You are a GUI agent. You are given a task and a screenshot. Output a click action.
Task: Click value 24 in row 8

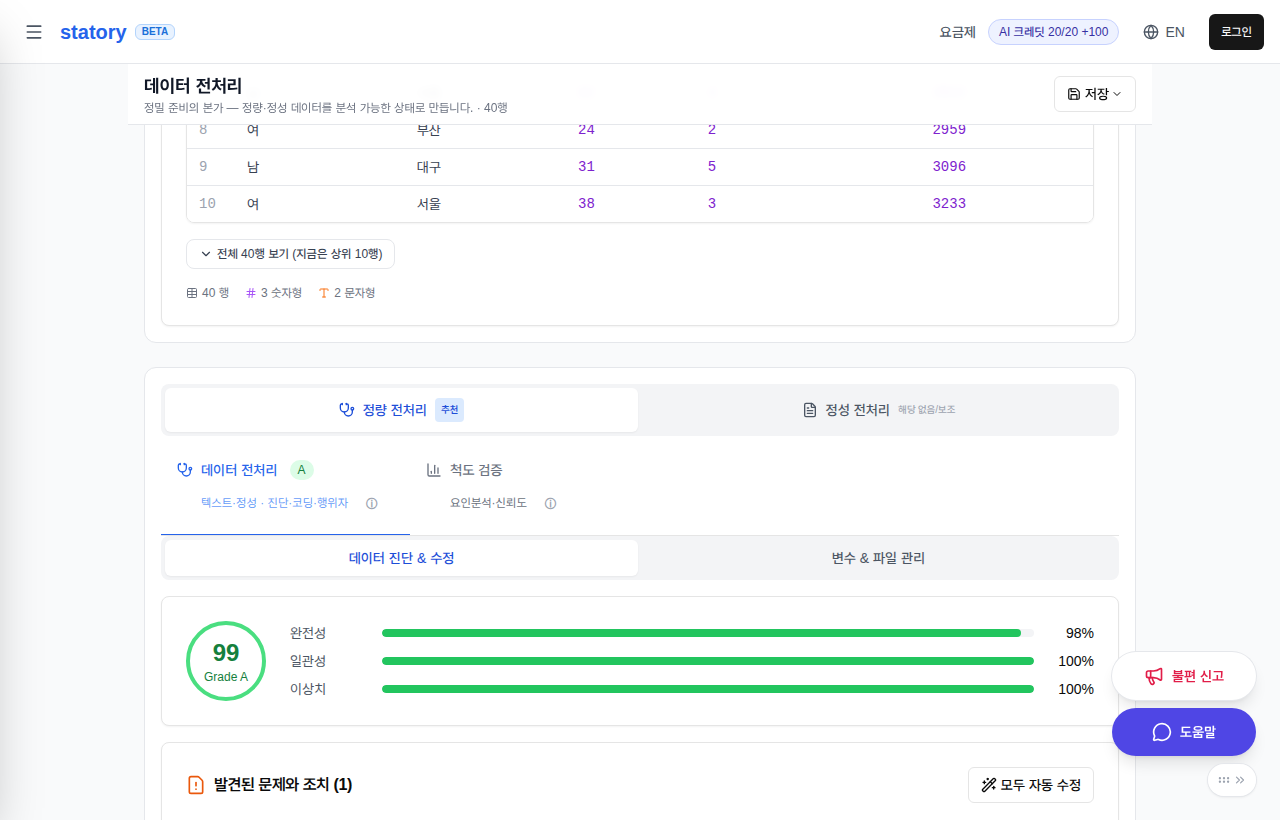point(586,130)
